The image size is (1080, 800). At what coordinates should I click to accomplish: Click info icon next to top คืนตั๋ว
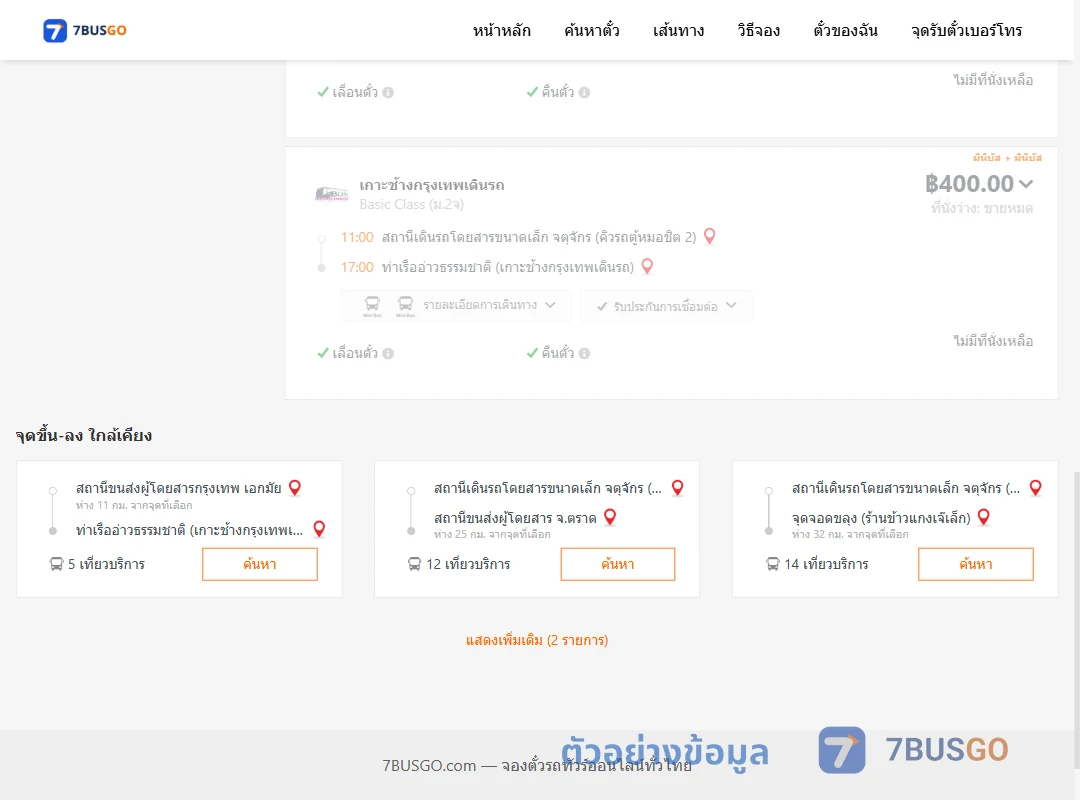(x=584, y=92)
